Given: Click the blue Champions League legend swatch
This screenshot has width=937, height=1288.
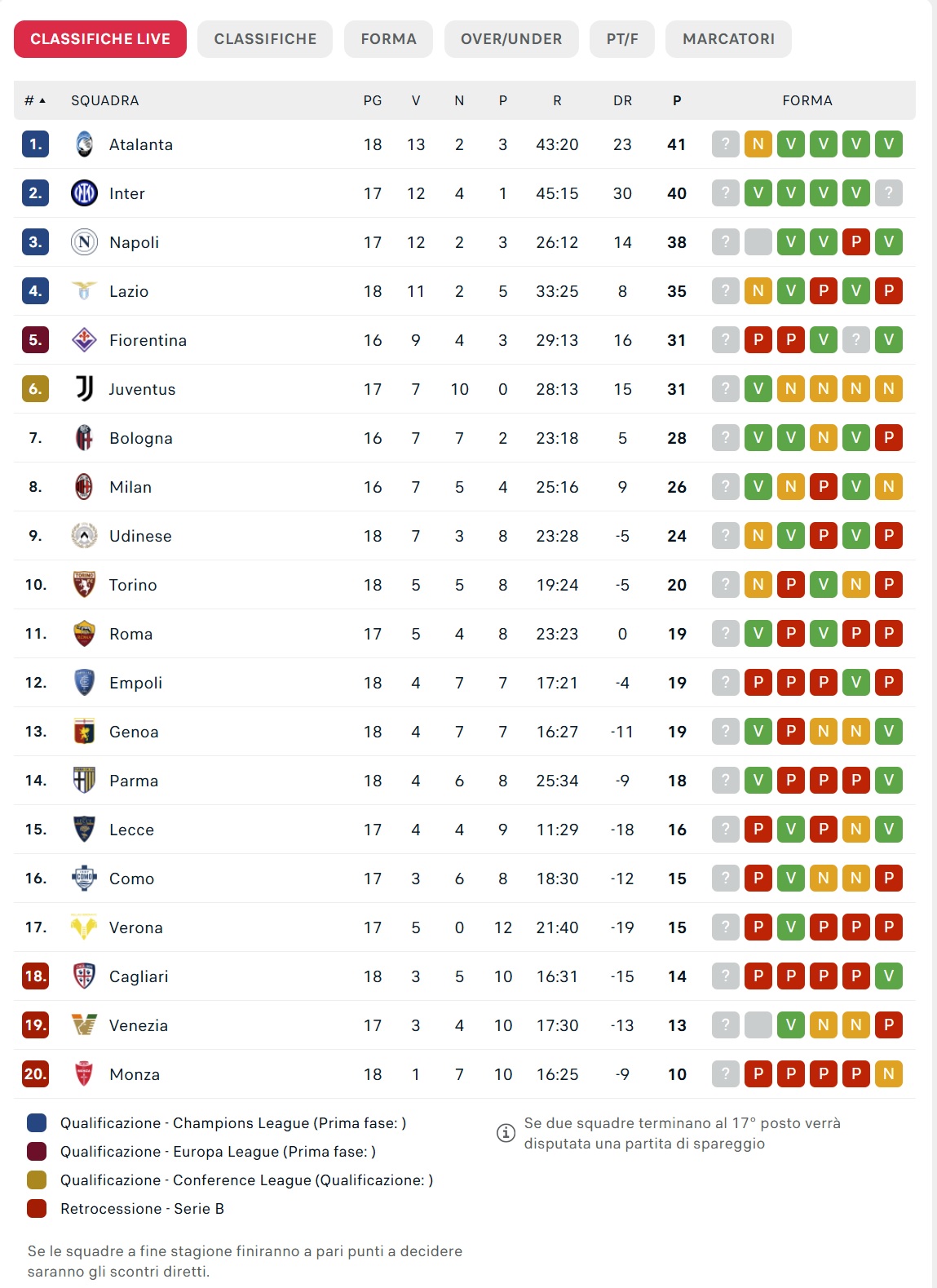Looking at the screenshot, I should [x=37, y=1123].
